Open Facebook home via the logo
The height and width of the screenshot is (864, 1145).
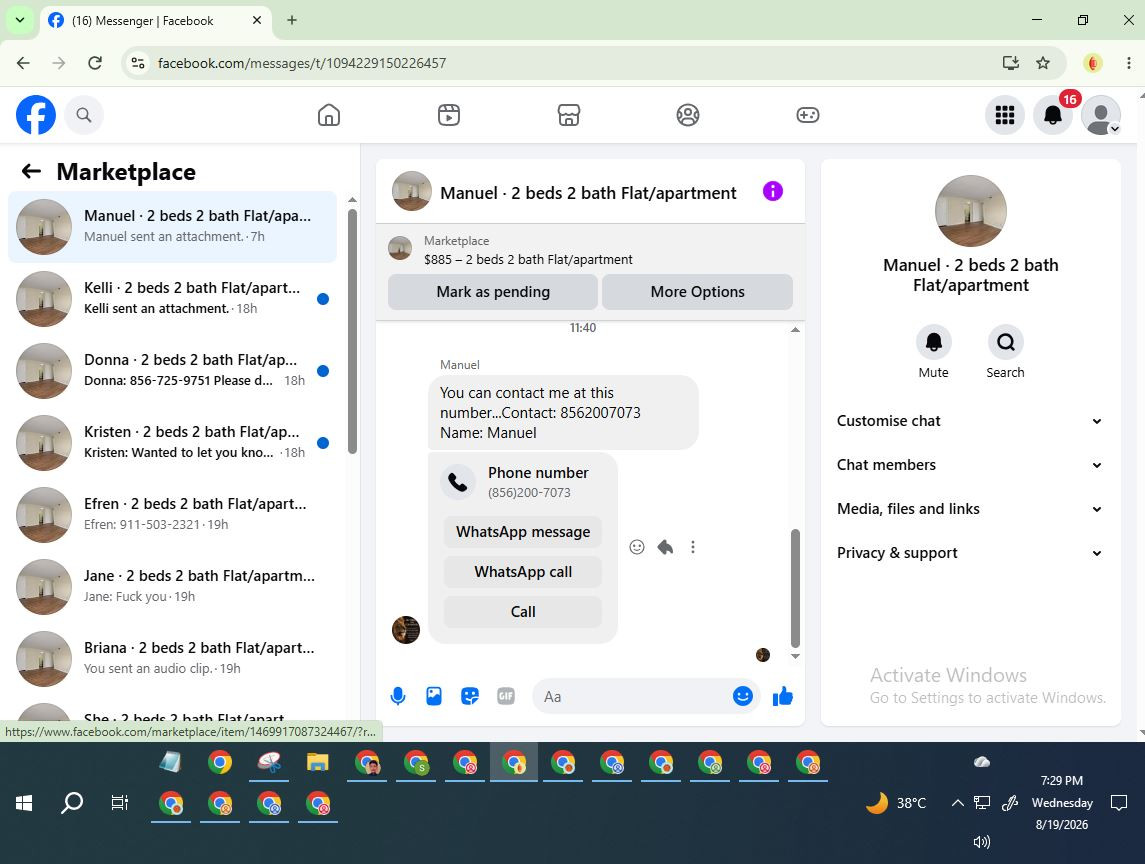pyautogui.click(x=36, y=115)
